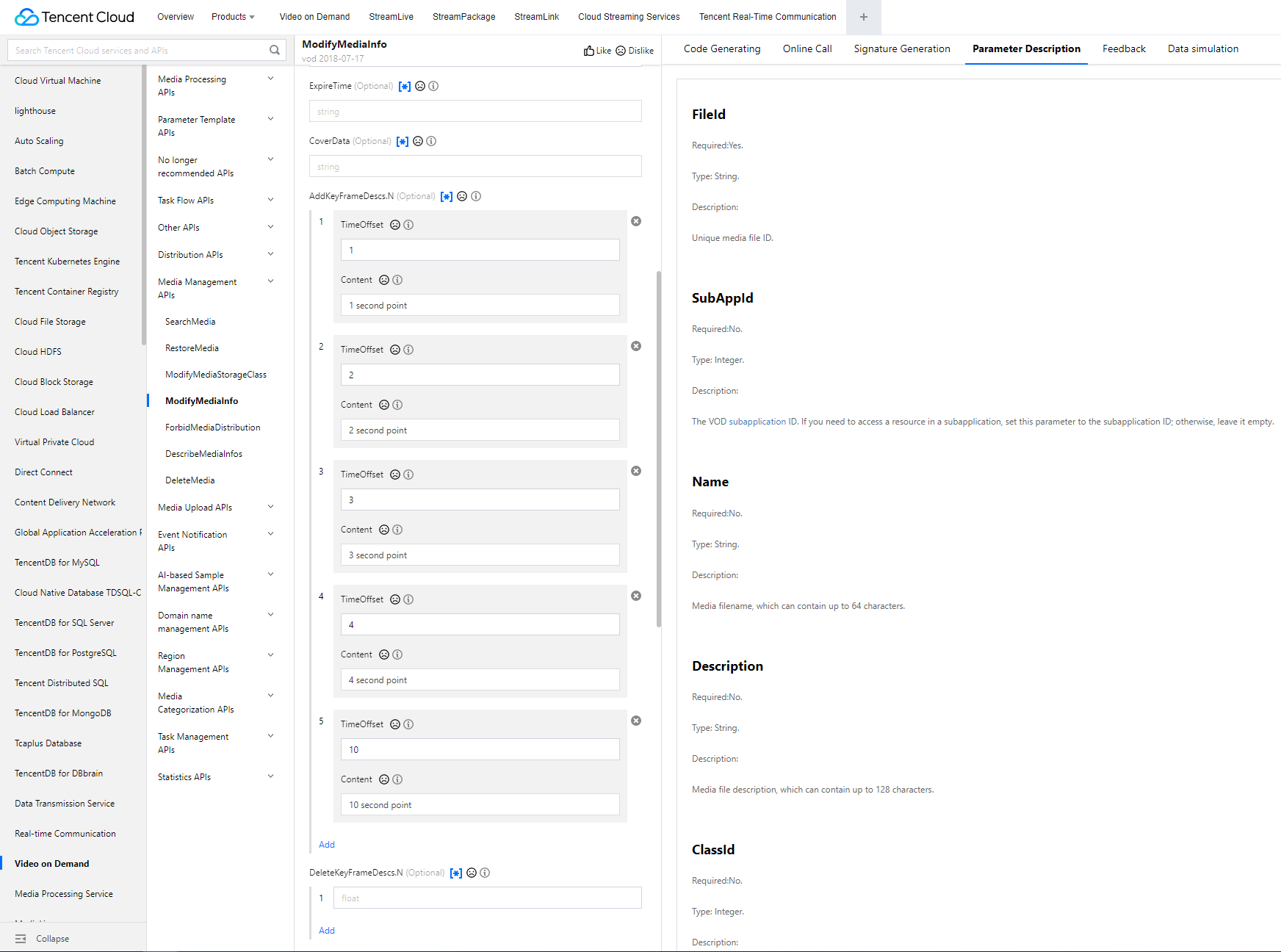This screenshot has height=952, width=1281.
Task: Click CoverData variable bracket icon
Action: click(x=403, y=141)
